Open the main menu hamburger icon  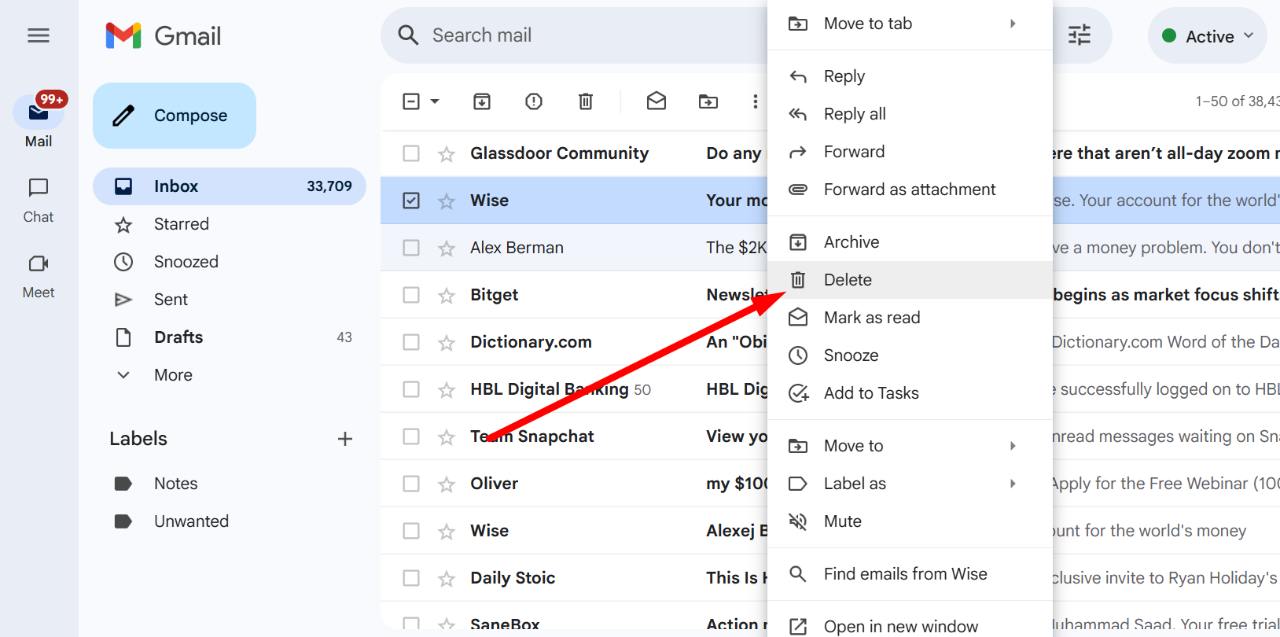tap(38, 36)
